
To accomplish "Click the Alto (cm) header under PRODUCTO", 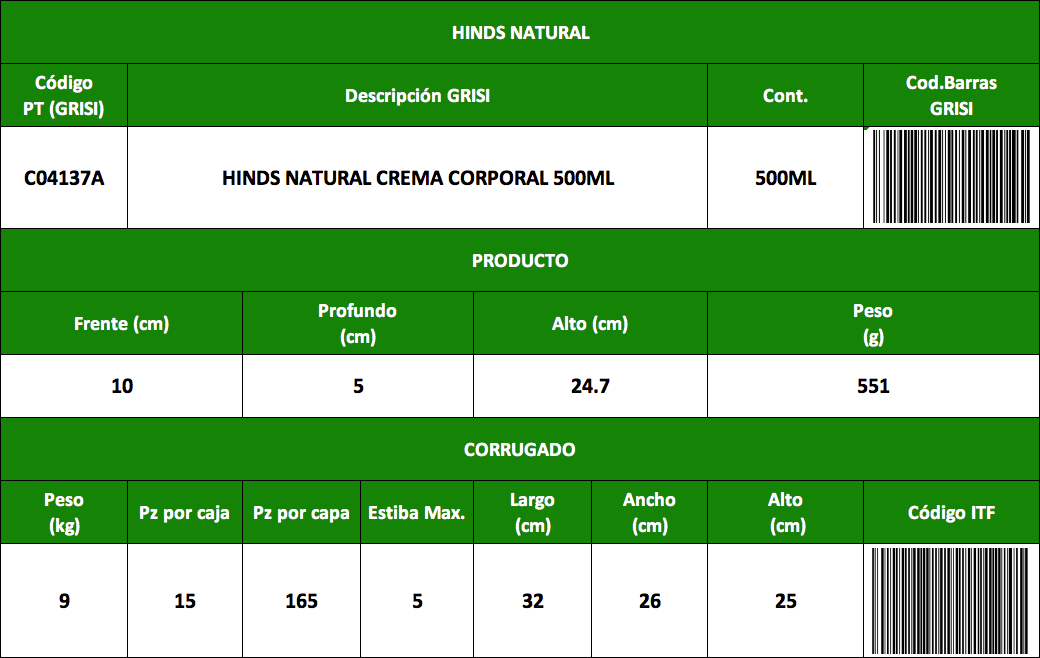I will 590,323.
